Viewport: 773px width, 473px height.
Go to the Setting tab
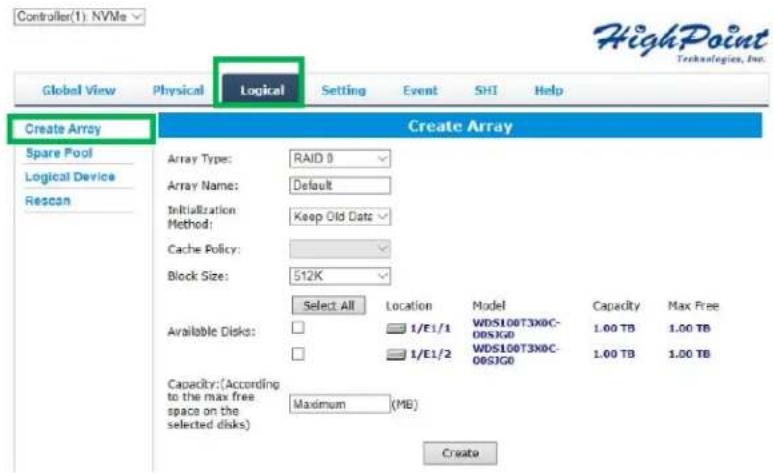click(343, 90)
